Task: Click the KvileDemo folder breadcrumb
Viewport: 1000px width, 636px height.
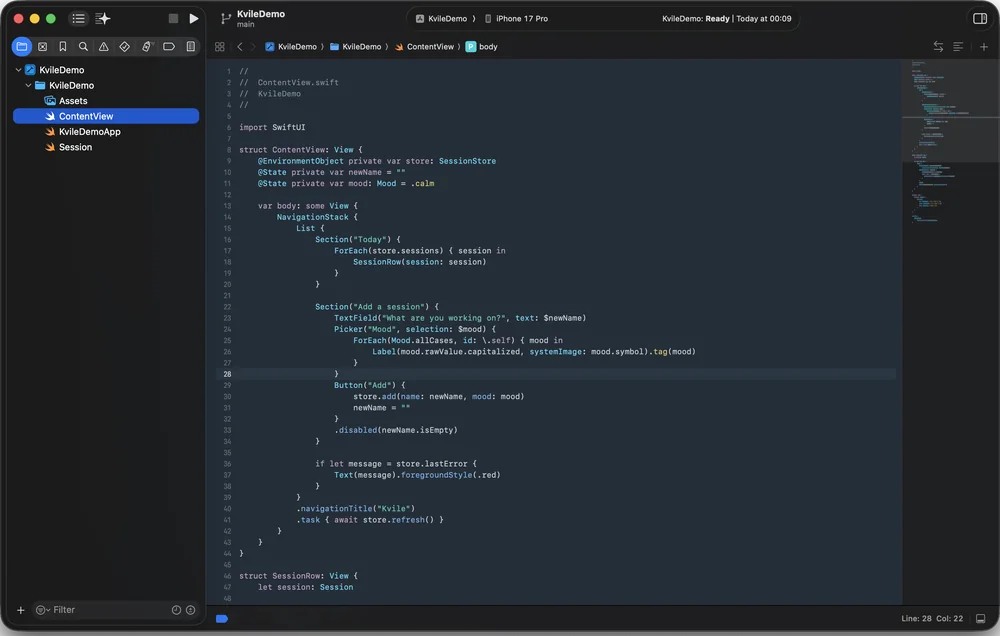Action: tap(355, 47)
